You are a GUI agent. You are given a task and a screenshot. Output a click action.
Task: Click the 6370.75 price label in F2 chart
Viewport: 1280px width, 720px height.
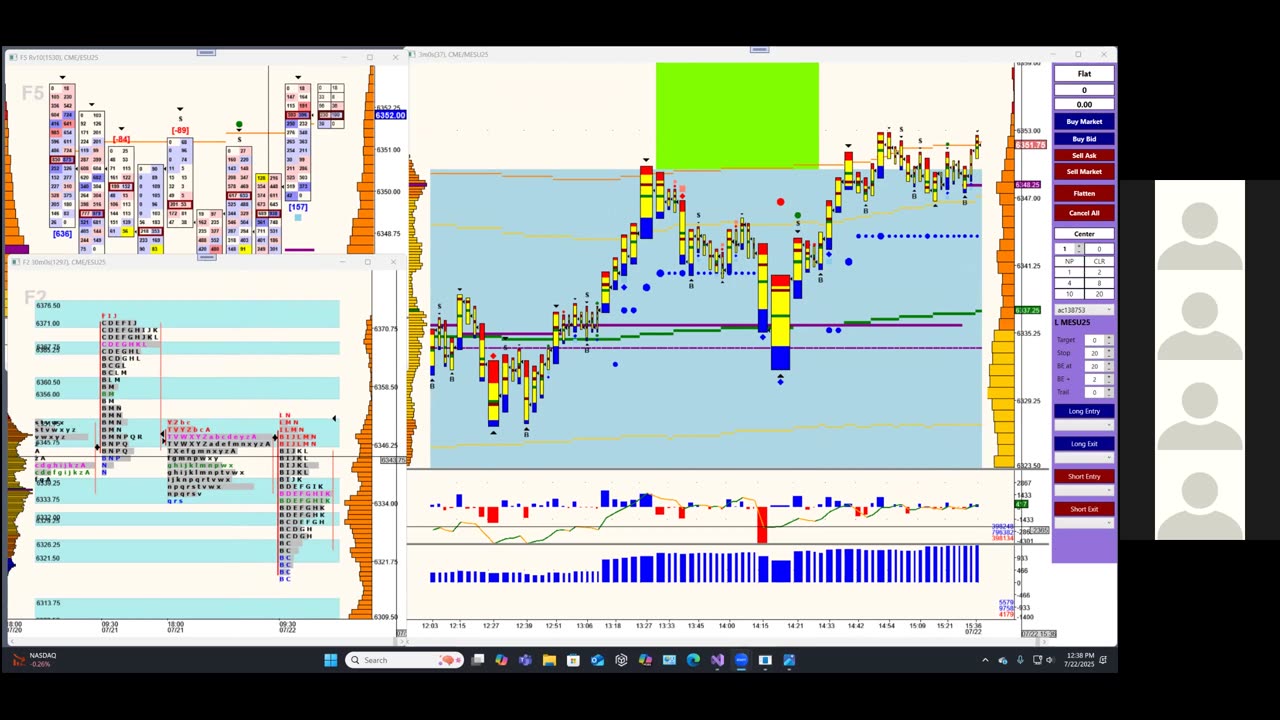(x=386, y=329)
